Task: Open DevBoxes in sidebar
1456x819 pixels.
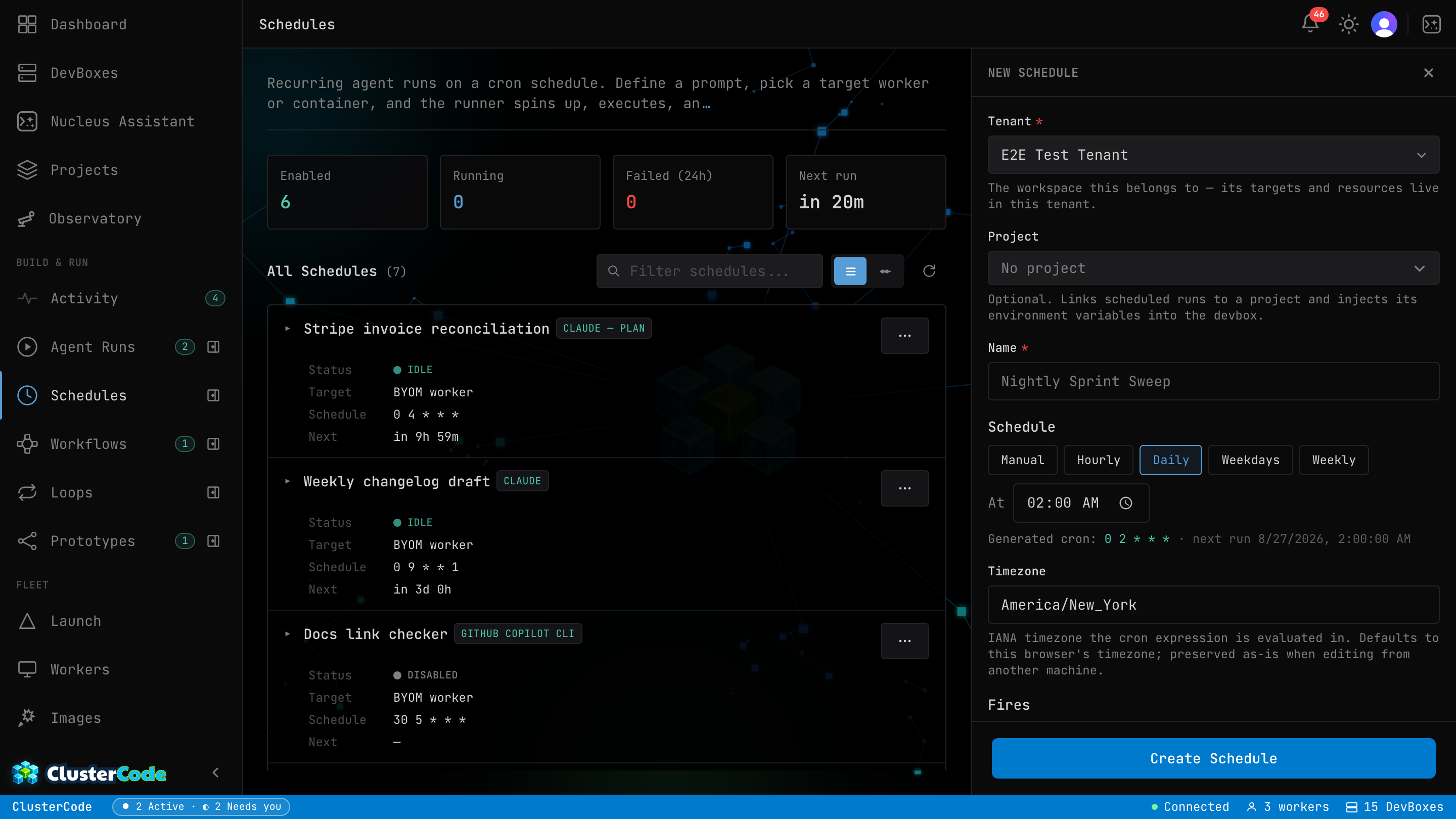Action: (121, 73)
